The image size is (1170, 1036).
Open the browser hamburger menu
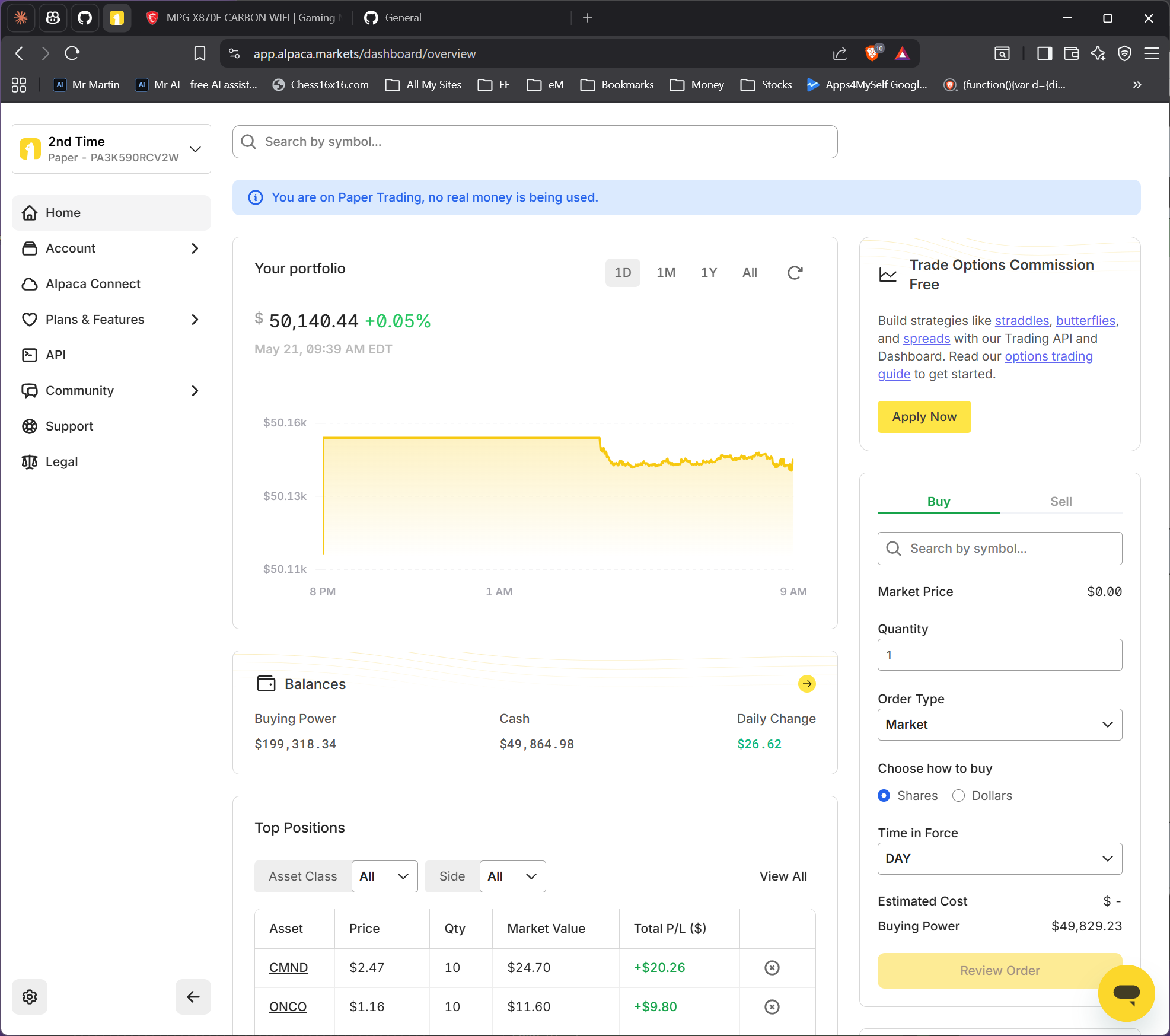(x=1152, y=54)
